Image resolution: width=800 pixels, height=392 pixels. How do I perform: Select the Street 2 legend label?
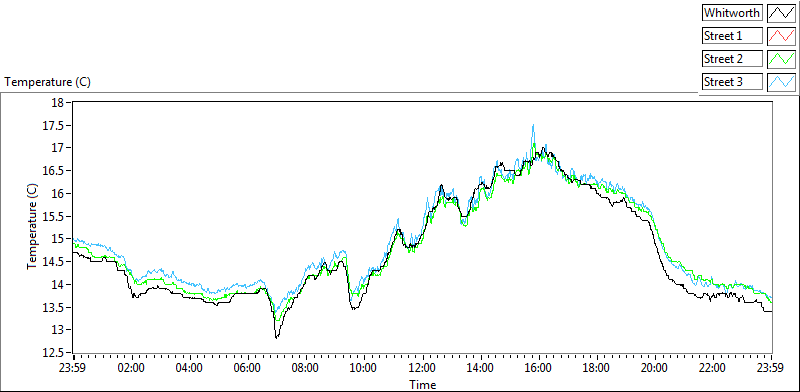(x=732, y=59)
